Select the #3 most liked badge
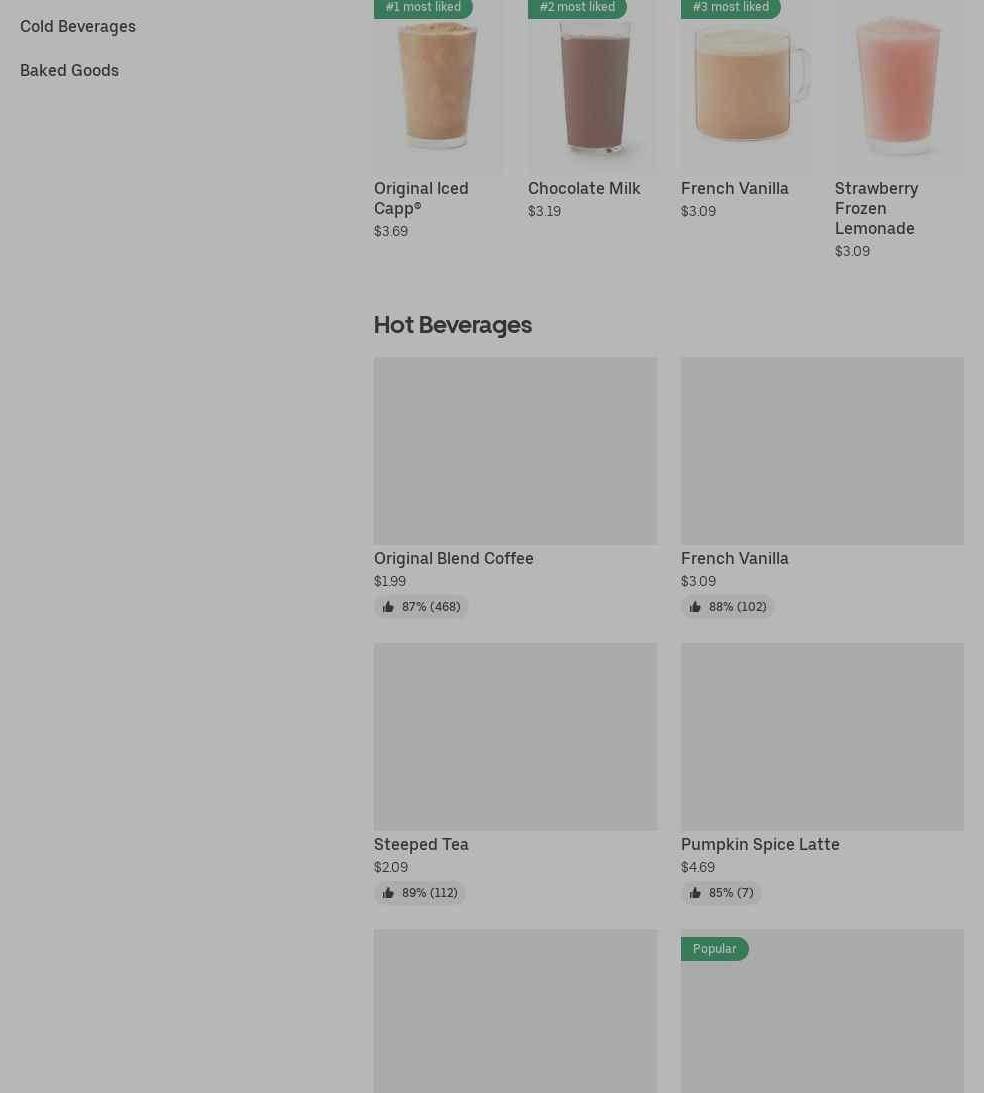 [730, 8]
